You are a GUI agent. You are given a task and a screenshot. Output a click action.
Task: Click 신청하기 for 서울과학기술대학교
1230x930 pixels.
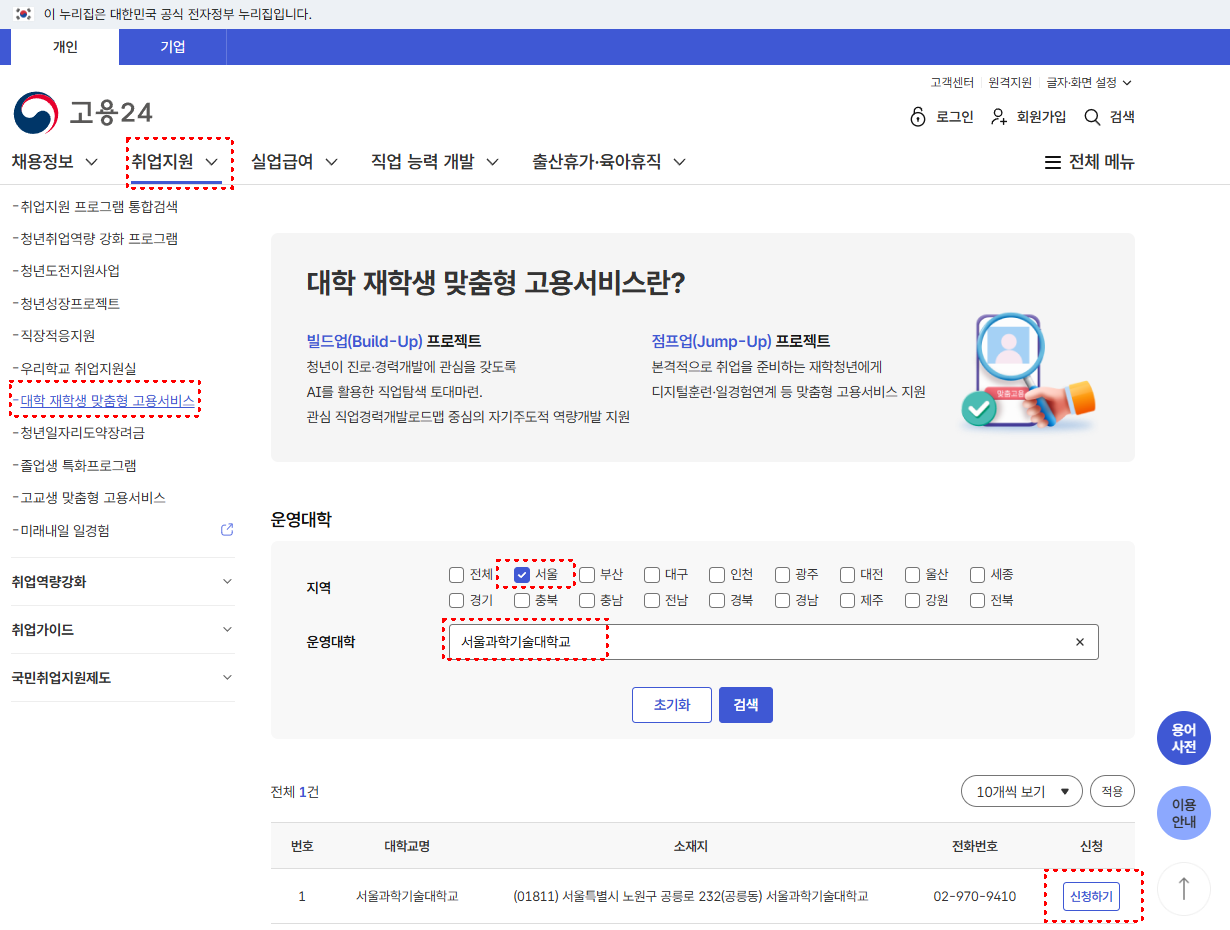tap(1091, 896)
